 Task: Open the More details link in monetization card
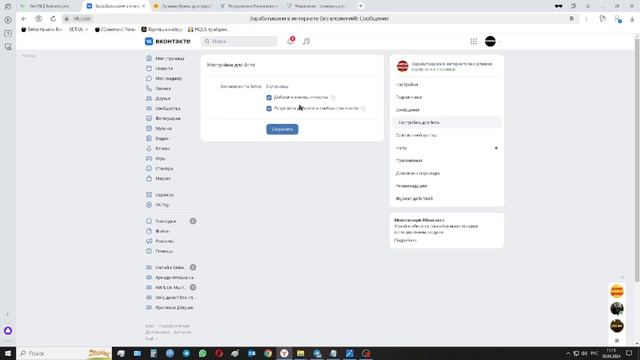pos(405,240)
